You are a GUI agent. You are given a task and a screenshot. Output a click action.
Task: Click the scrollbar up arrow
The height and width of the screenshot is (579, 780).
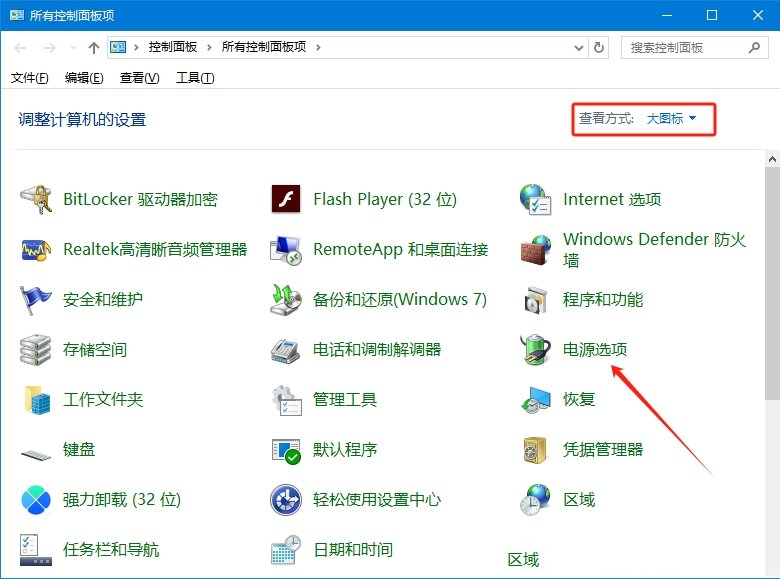pos(772,160)
